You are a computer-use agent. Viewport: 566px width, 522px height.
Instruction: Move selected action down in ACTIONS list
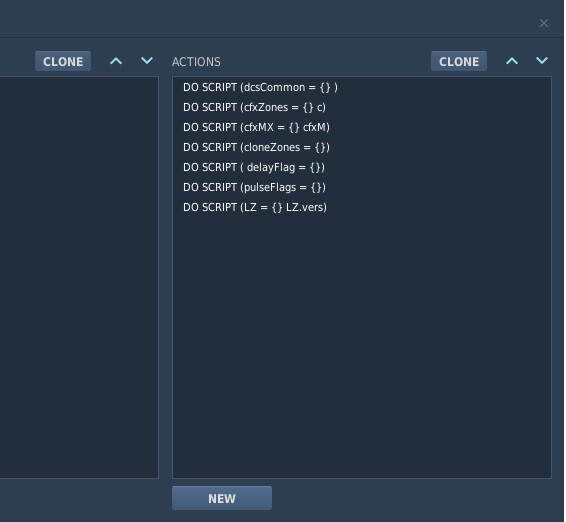tap(542, 61)
